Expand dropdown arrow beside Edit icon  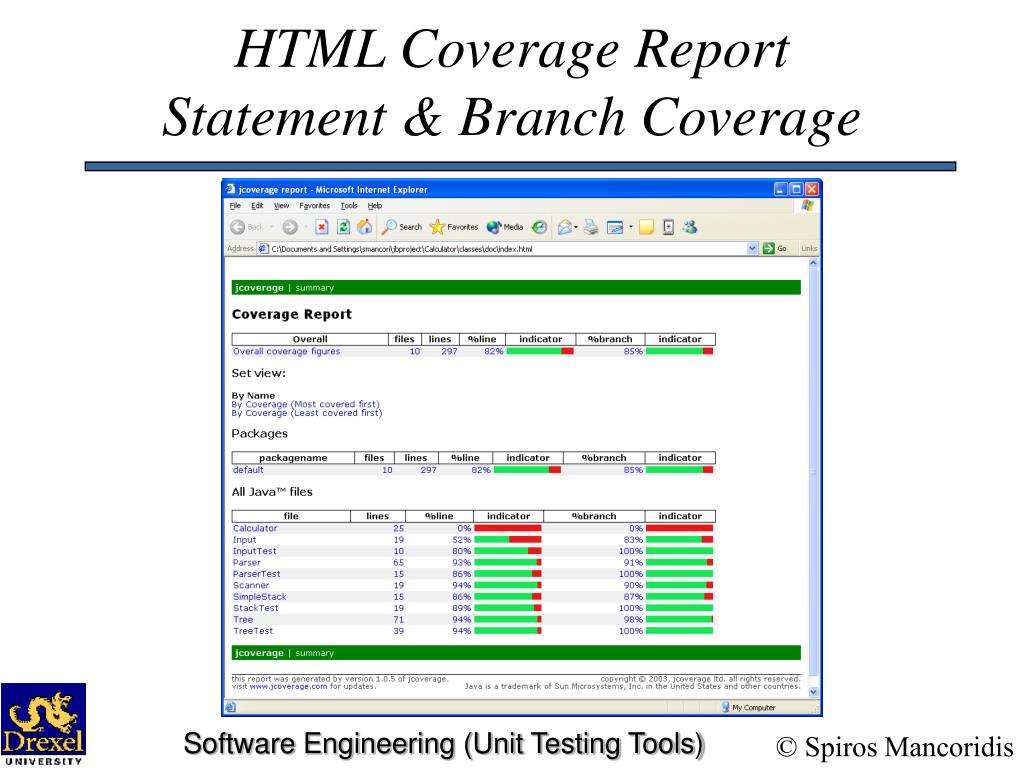coord(631,227)
